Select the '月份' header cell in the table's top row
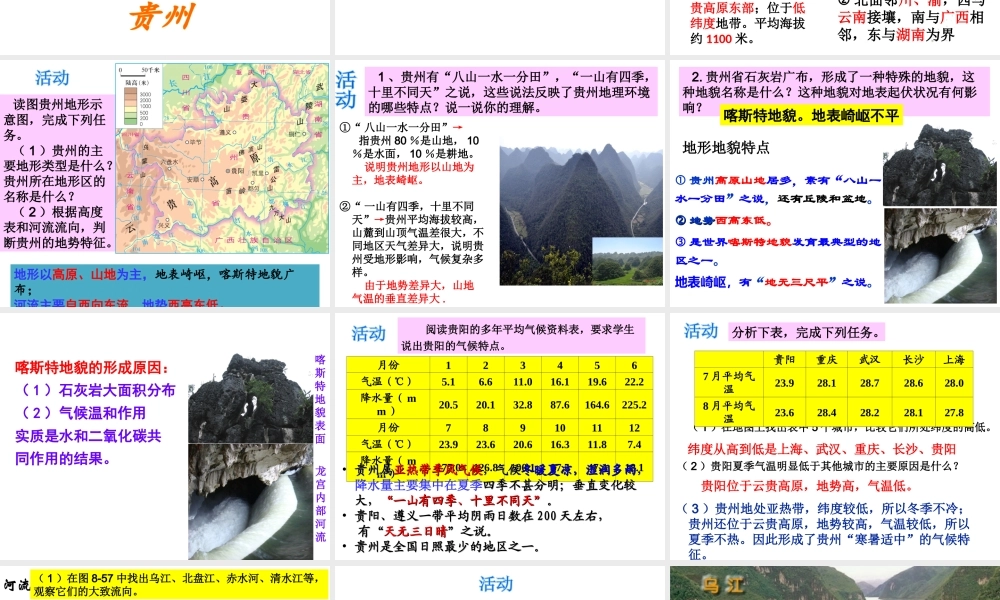This screenshot has height=600, width=1000. (x=388, y=365)
